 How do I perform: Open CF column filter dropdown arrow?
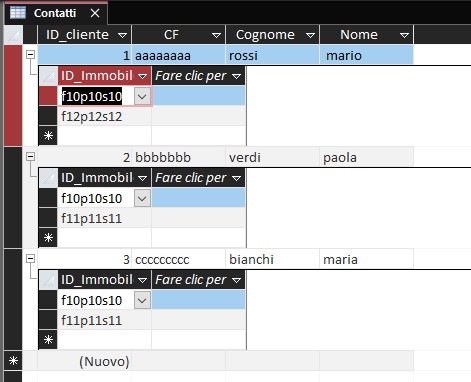(216, 35)
